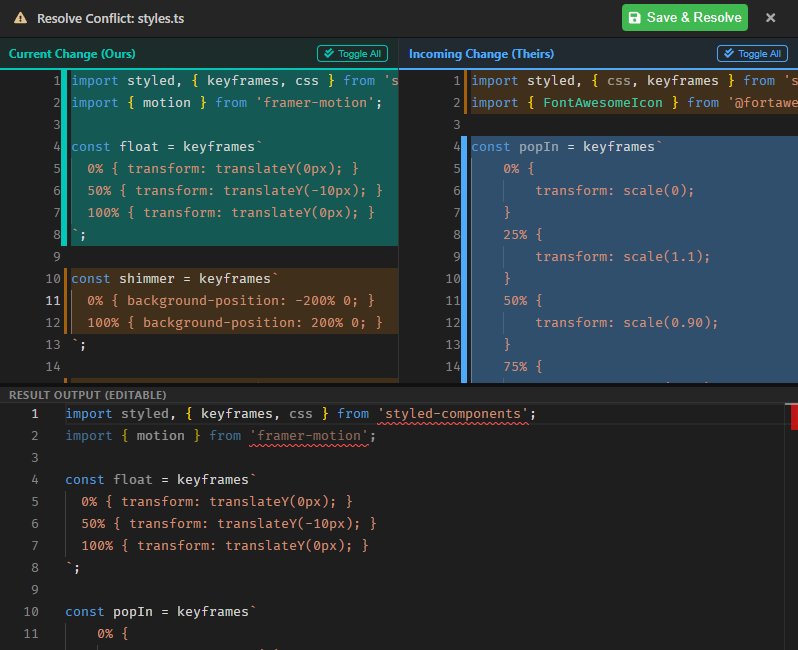Click the Save & Resolve button
The image size is (798, 650).
(x=685, y=18)
